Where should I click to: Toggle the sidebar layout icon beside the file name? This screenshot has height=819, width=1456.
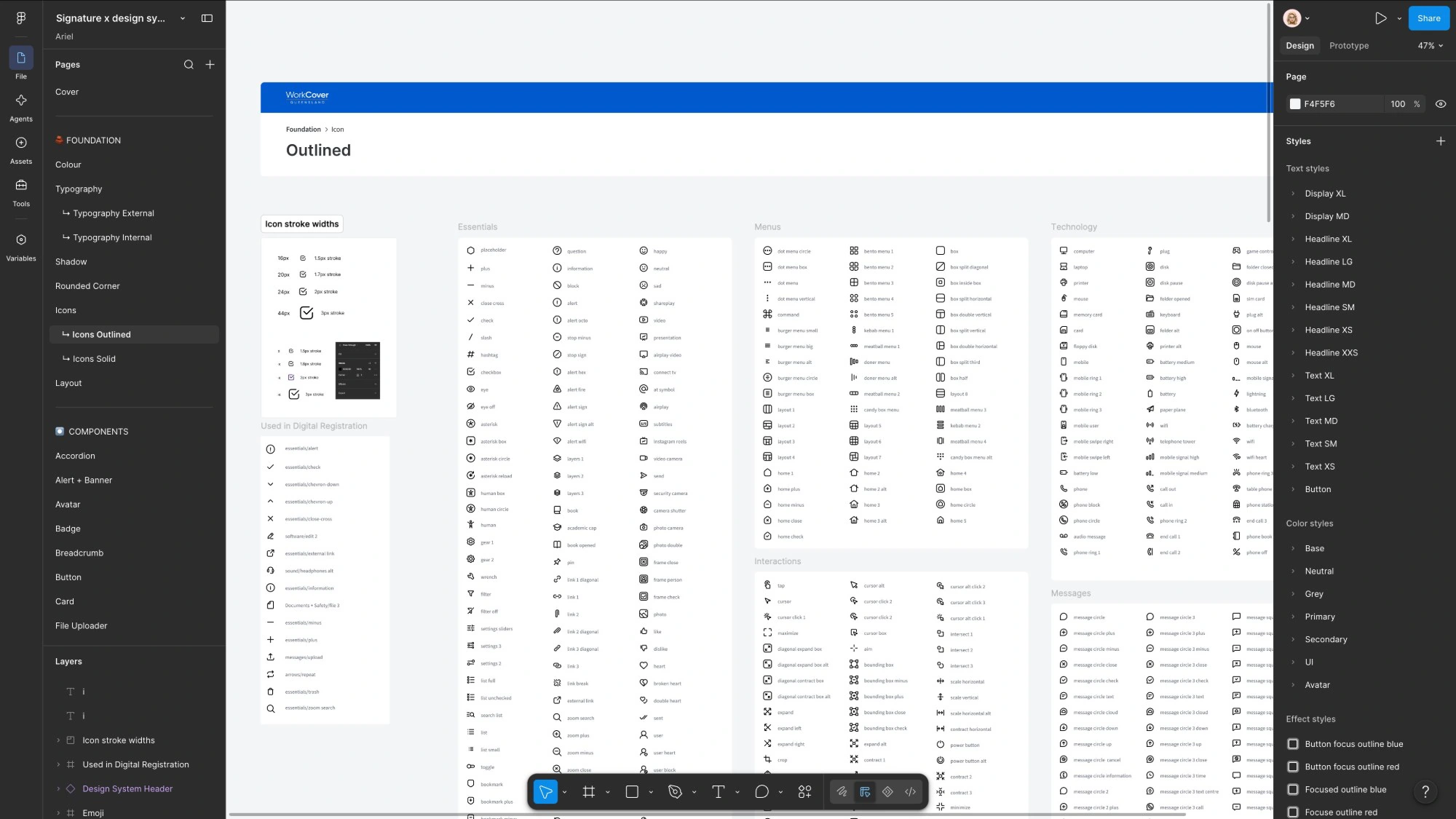[207, 18]
